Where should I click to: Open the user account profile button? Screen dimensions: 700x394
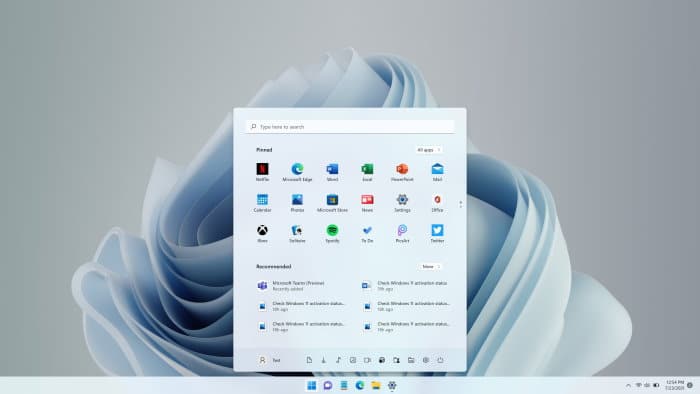[269, 360]
